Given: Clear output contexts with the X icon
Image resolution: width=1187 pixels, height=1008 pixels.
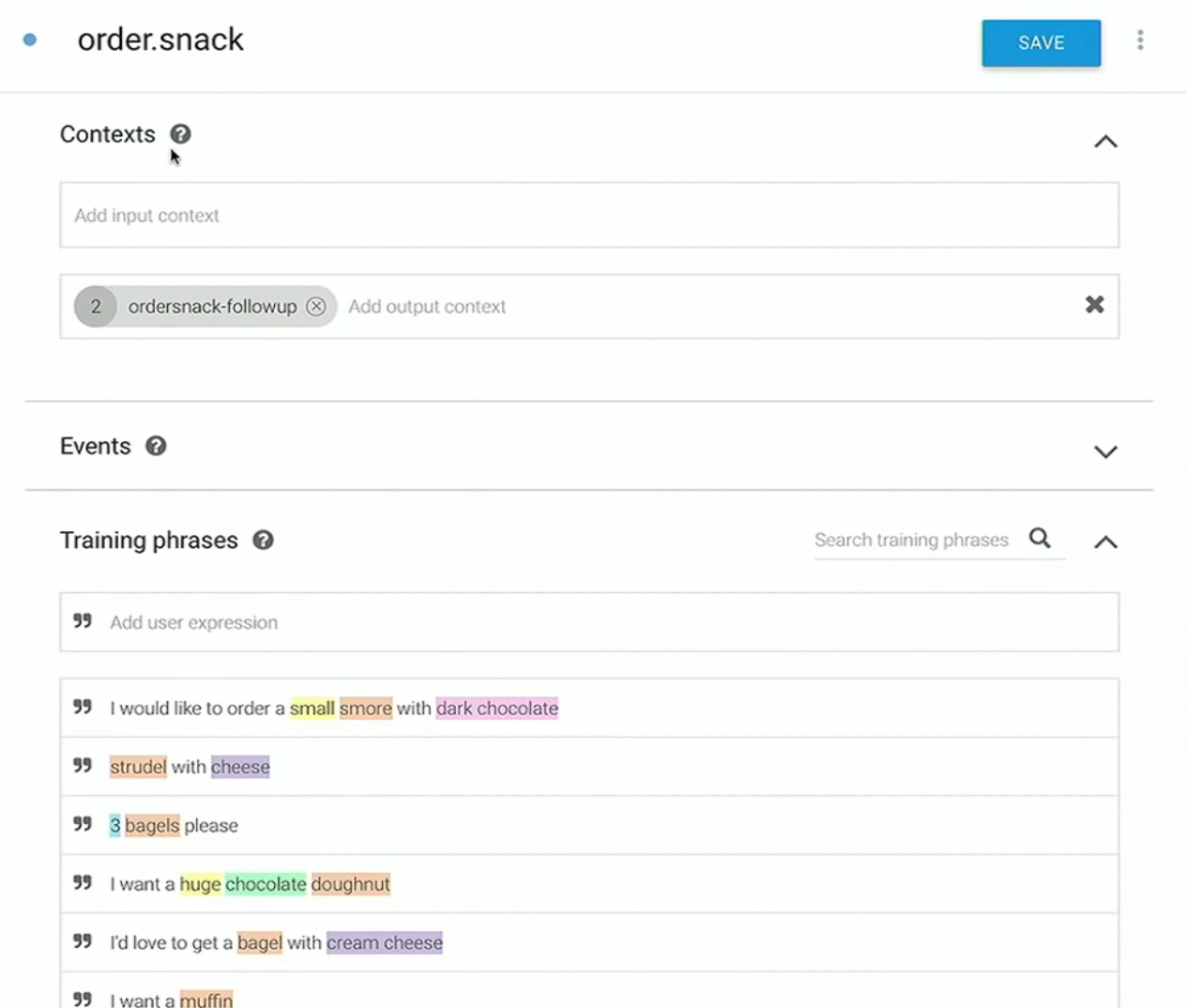Looking at the screenshot, I should (1094, 304).
